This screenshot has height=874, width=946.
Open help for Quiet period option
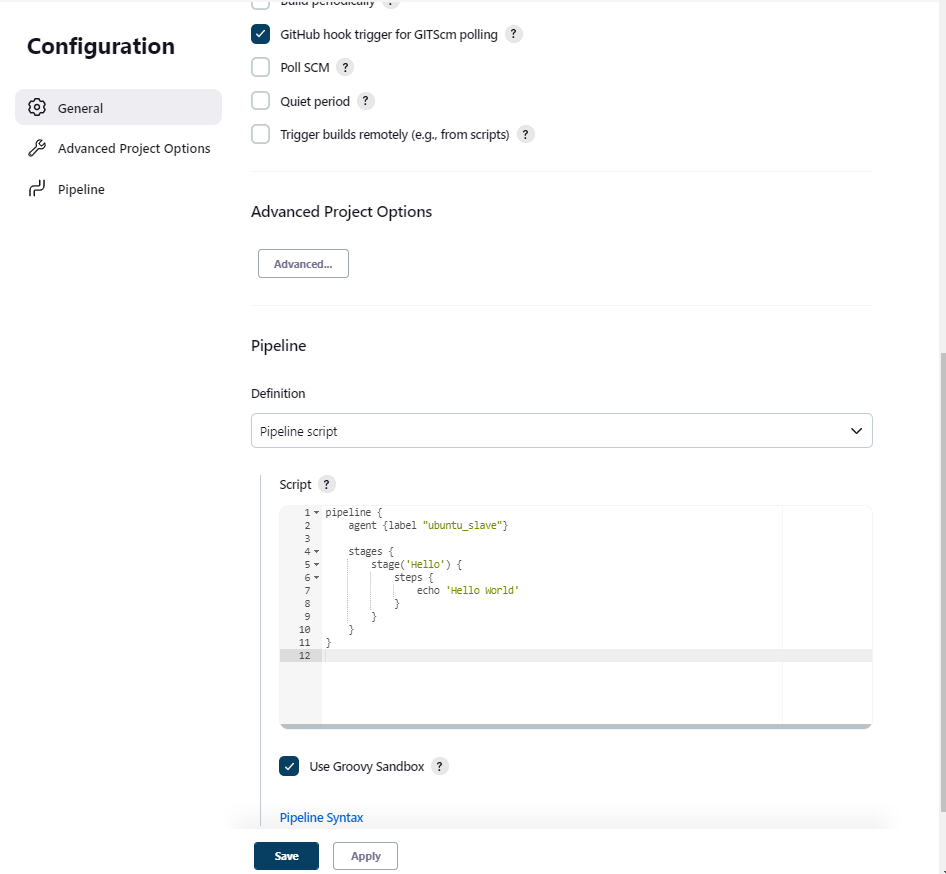(365, 100)
